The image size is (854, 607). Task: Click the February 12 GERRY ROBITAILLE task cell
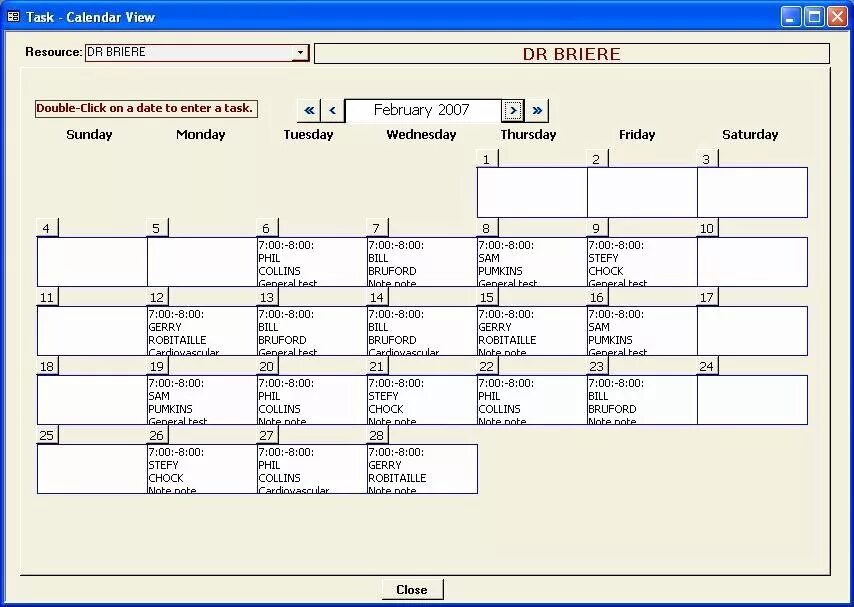[x=202, y=331]
